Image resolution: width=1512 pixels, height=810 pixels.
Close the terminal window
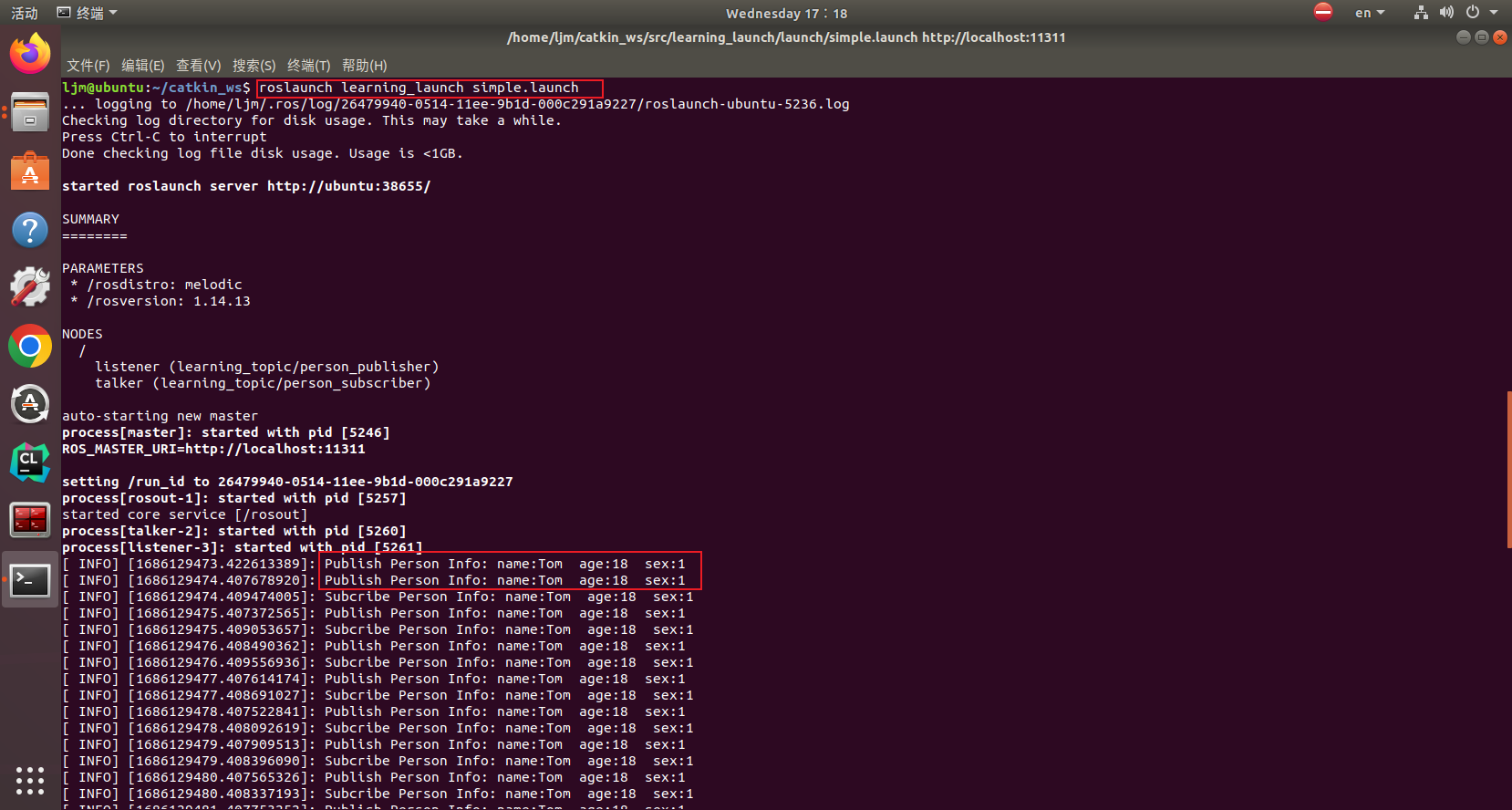[x=1500, y=37]
